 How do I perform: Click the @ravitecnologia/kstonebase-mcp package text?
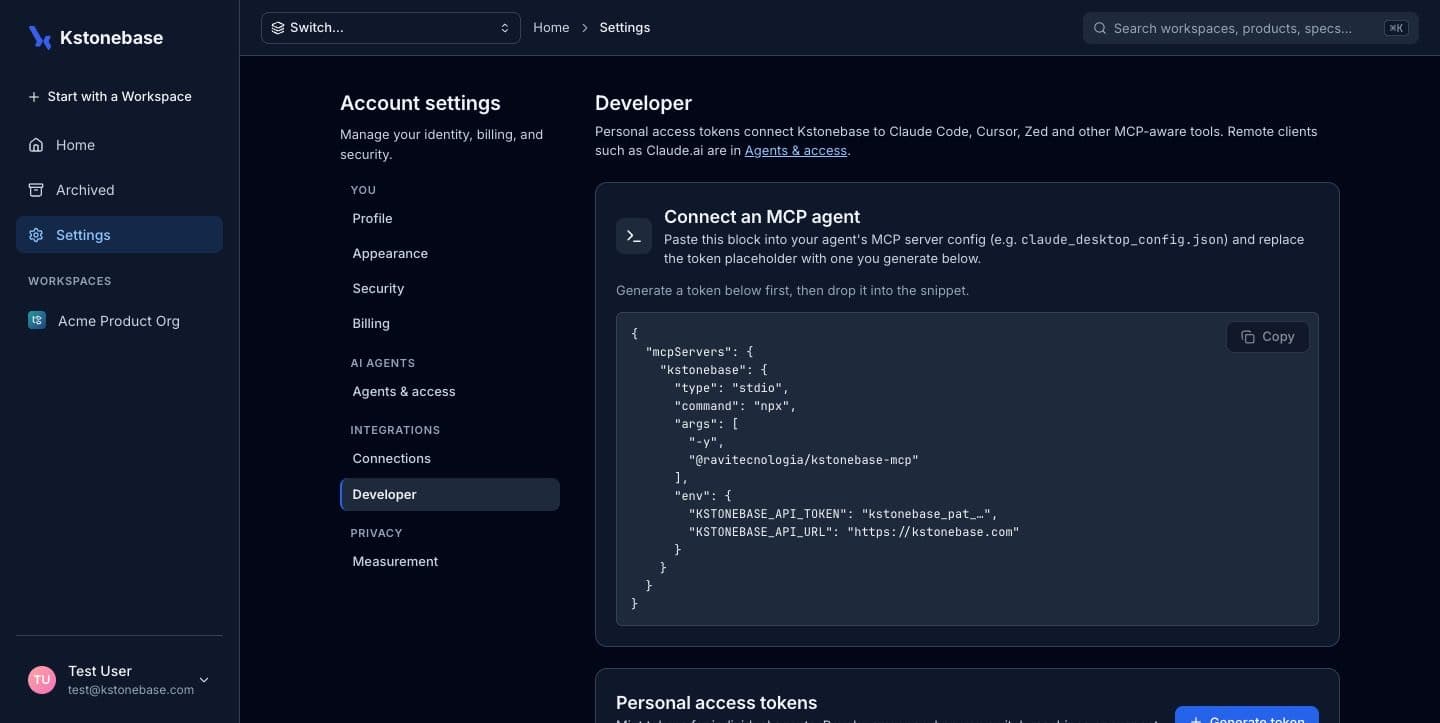(803, 460)
